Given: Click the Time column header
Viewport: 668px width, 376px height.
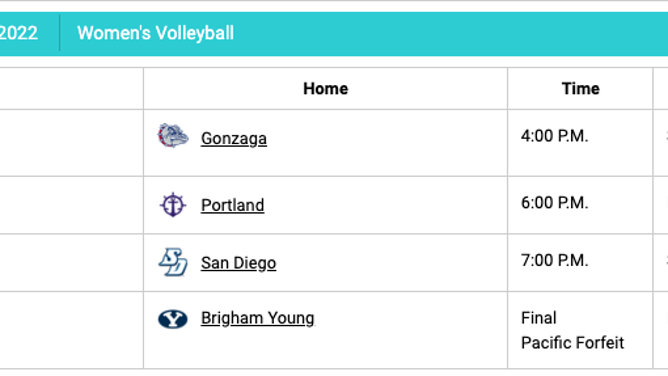Looking at the screenshot, I should tap(580, 89).
